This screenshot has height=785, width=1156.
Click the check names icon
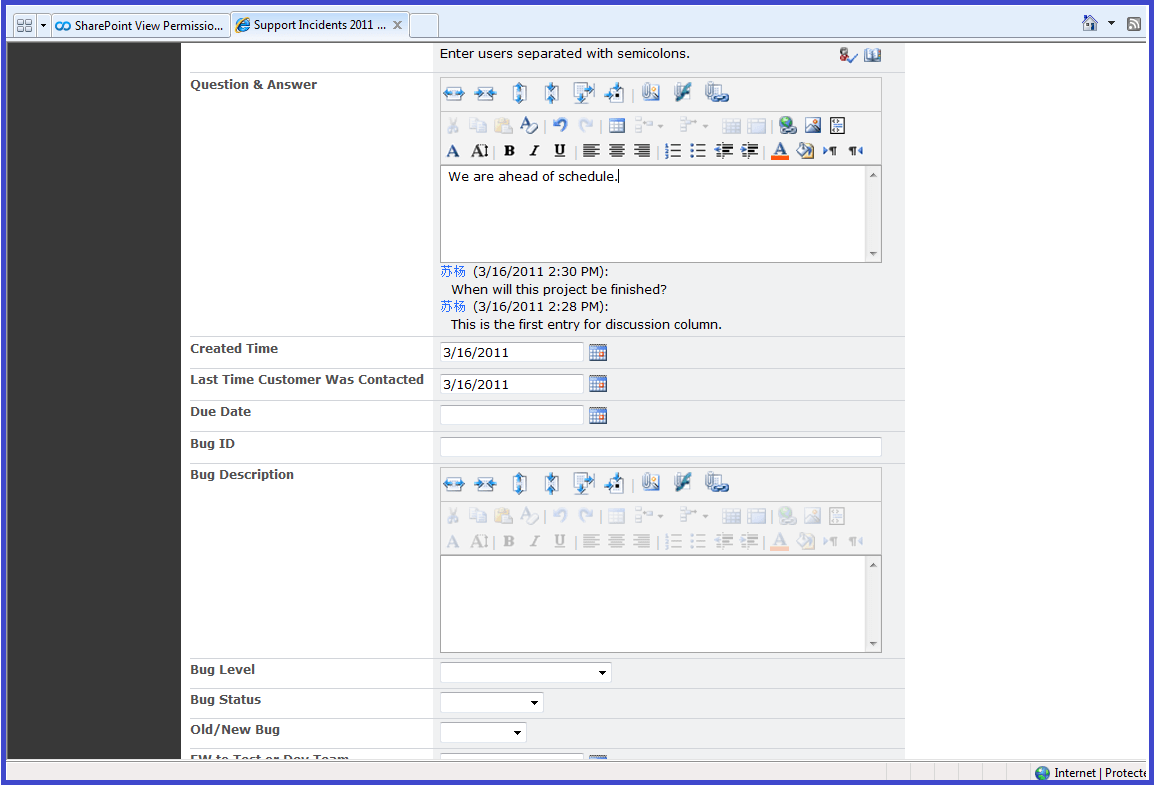848,55
